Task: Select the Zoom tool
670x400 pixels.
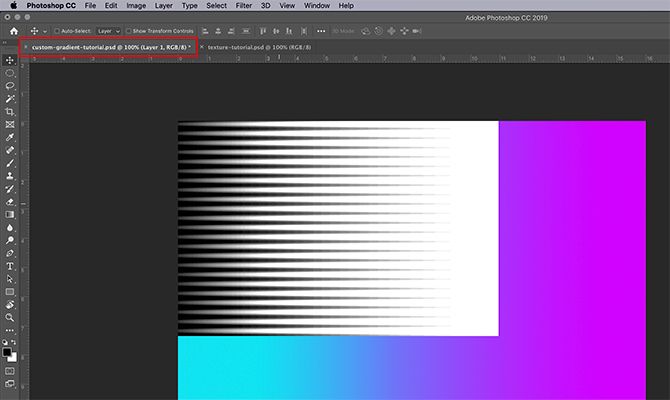Action: (10, 318)
